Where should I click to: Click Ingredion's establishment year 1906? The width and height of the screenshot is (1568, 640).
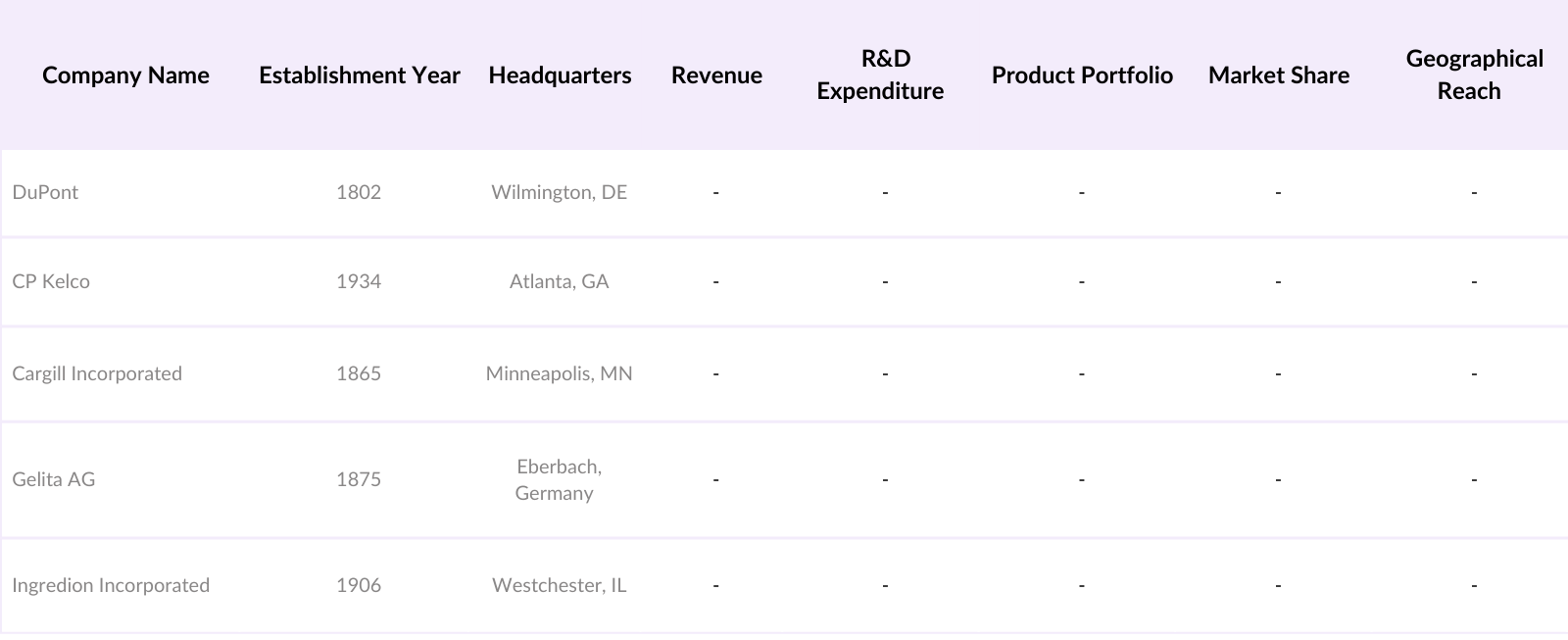[359, 585]
